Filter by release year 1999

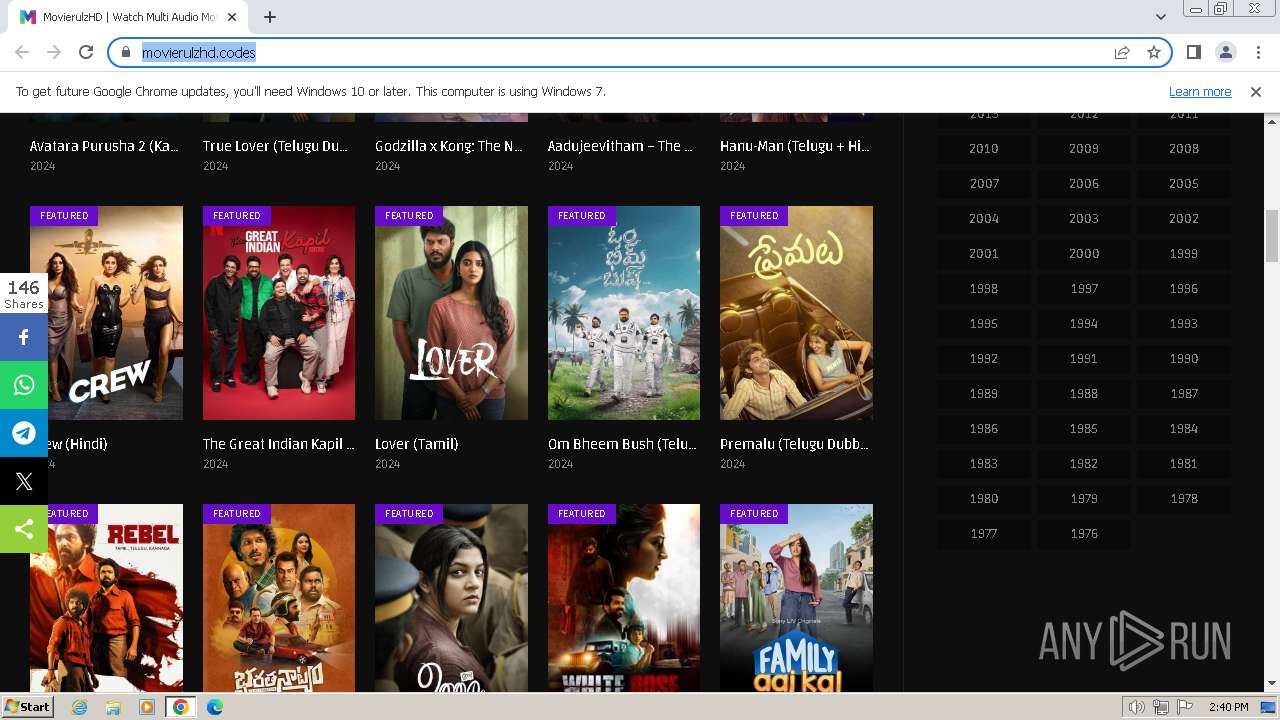click(1184, 253)
